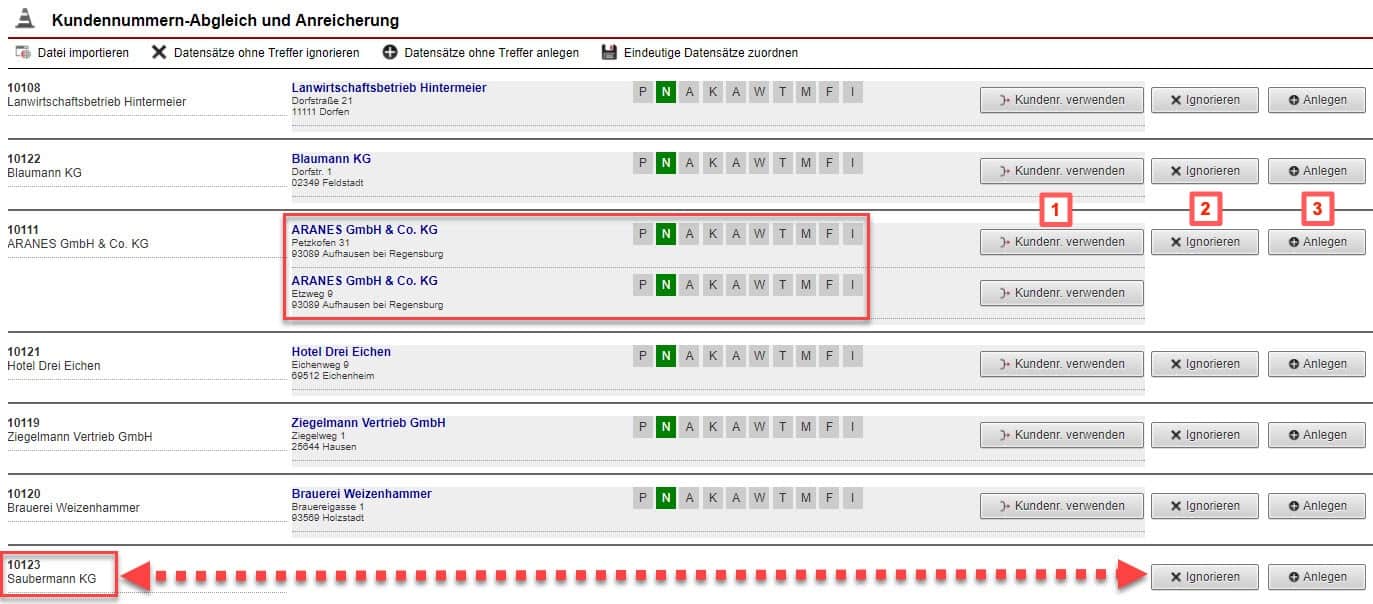Viewport: 1373px width, 604px height.
Task: Toggle green N flag for Blaumann KG
Action: (666, 164)
